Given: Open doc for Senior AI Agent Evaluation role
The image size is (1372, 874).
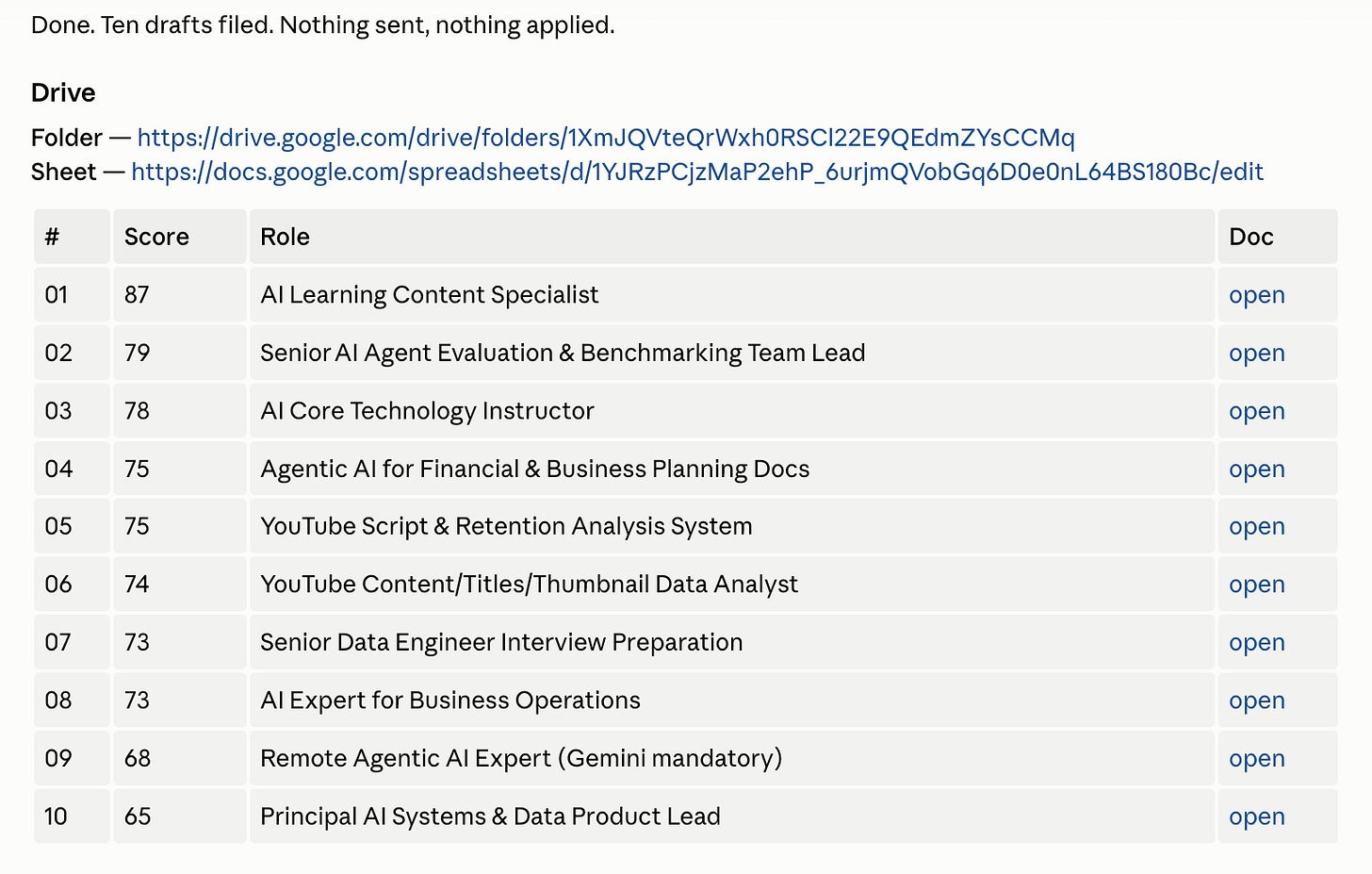Looking at the screenshot, I should (x=1257, y=353).
